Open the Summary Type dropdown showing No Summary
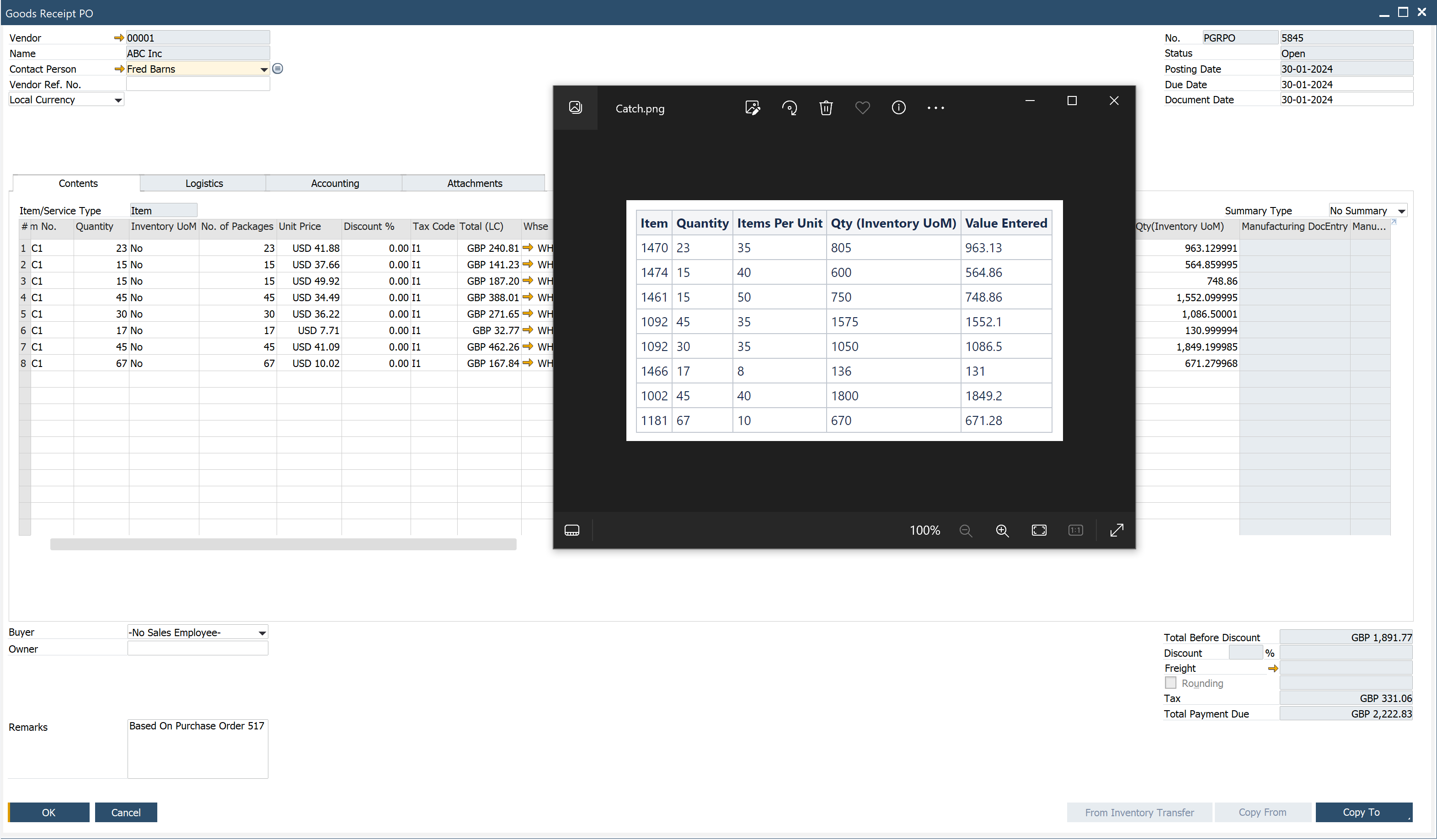Screen dimensions: 1437x840 [1400, 210]
